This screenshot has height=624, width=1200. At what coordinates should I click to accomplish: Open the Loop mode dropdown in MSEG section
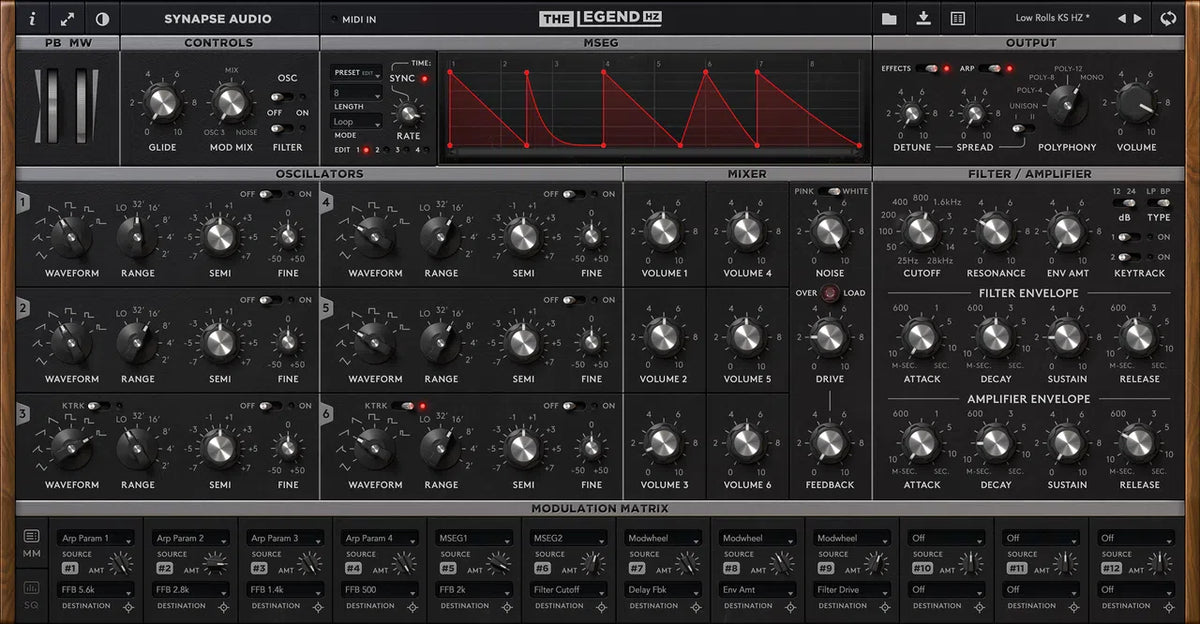355,121
